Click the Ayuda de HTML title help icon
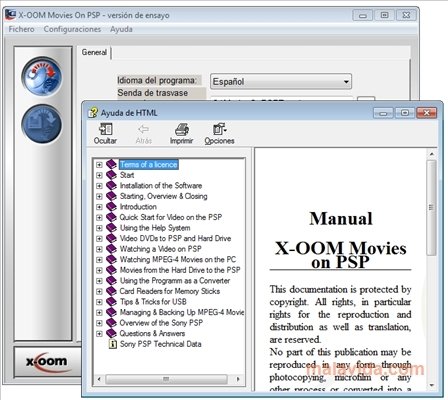Screen dimensions: 448x400 (x=93, y=113)
